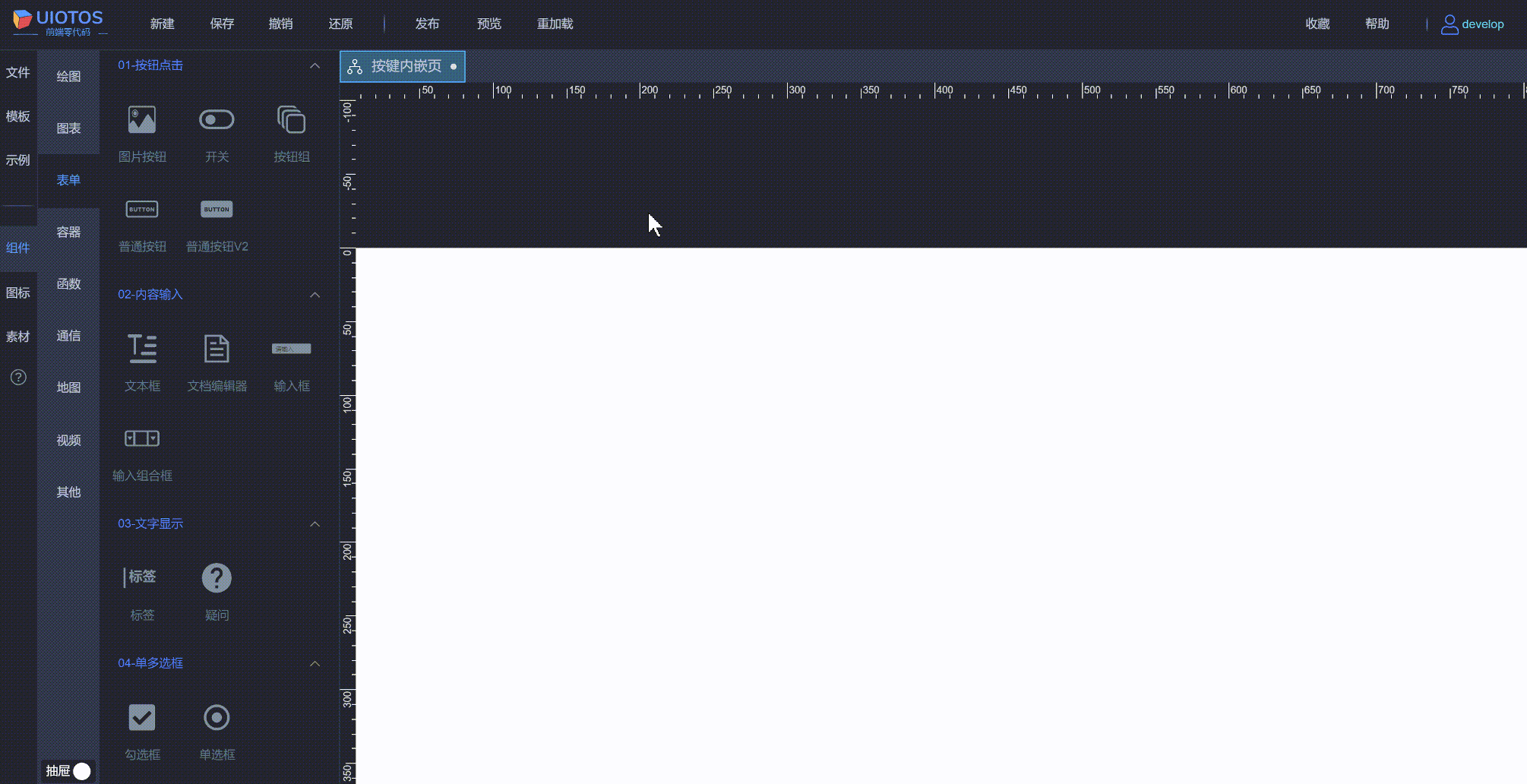Click 重加载 to reload
This screenshot has width=1527, height=784.
click(555, 24)
